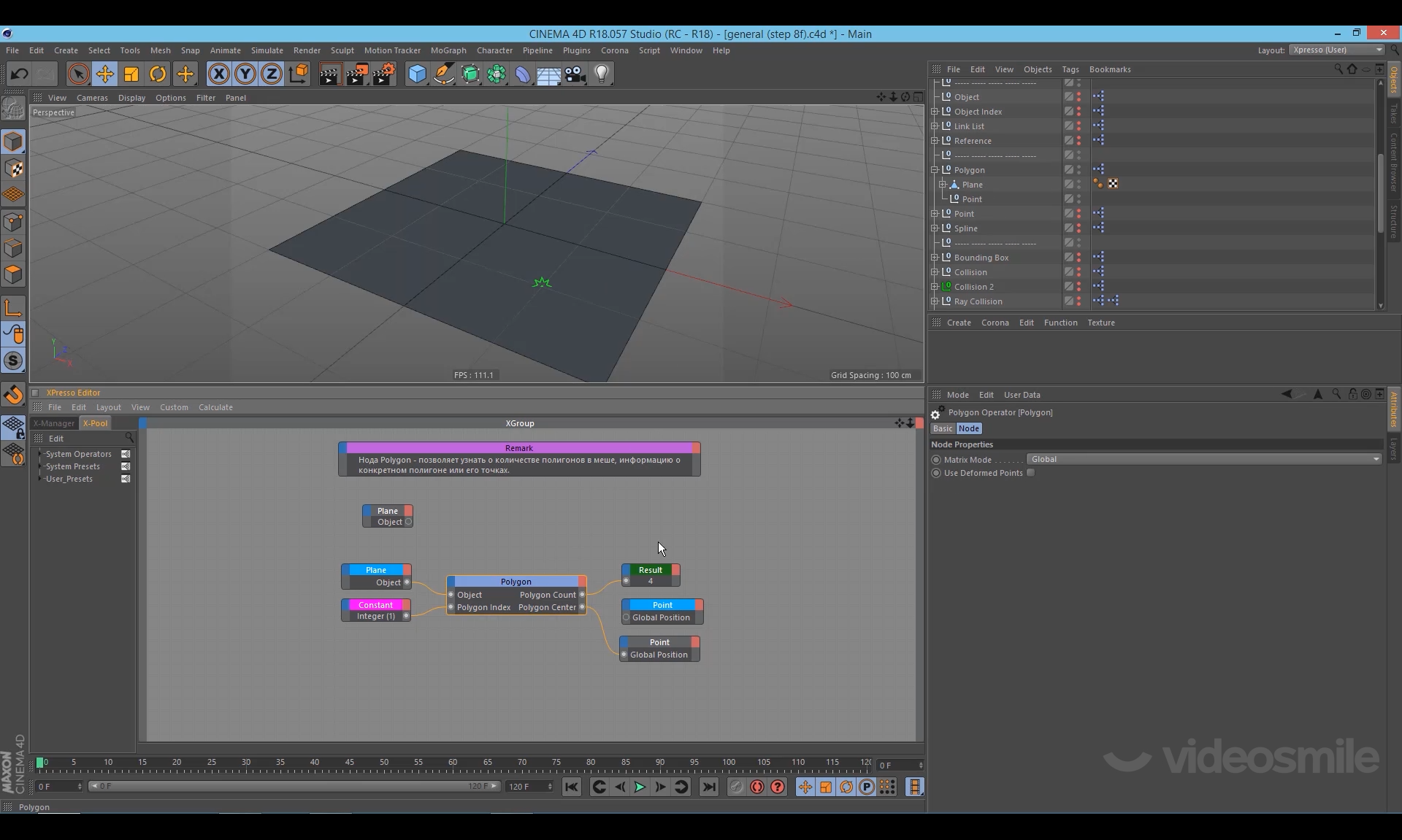
Task: Add a Cube primitive object
Action: coord(417,74)
